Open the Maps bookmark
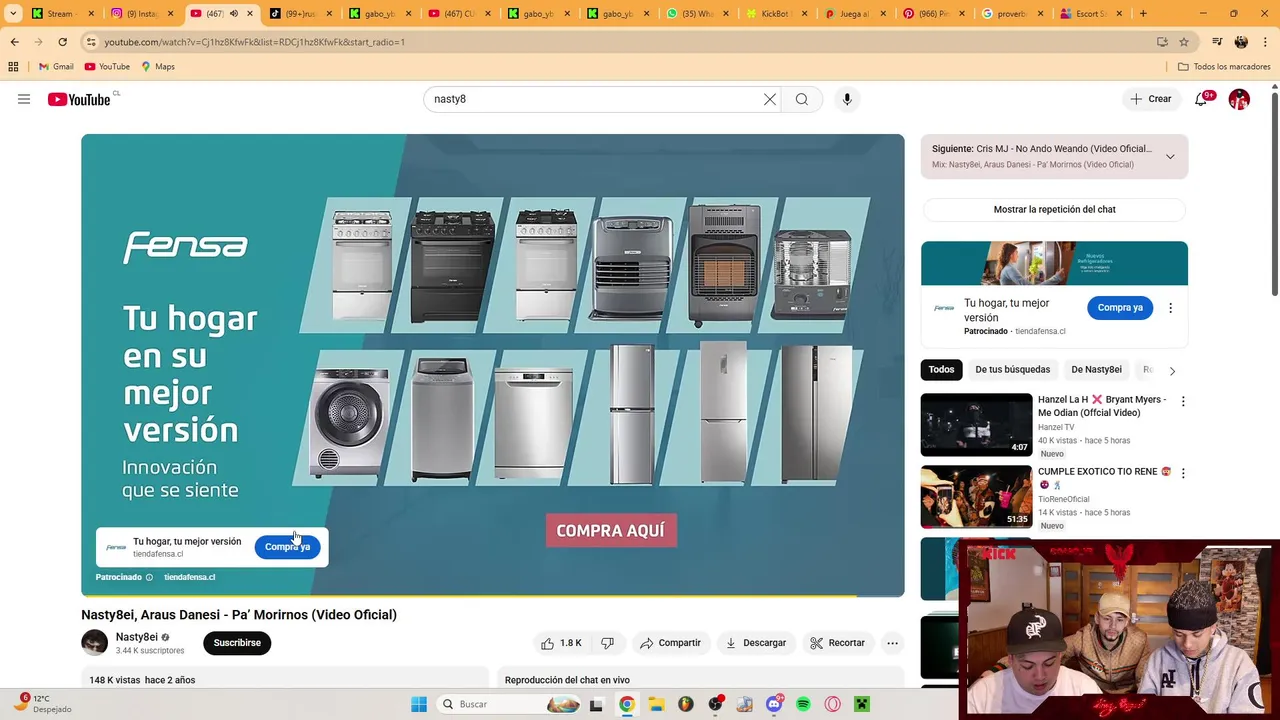The height and width of the screenshot is (720, 1280). pyautogui.click(x=158, y=67)
